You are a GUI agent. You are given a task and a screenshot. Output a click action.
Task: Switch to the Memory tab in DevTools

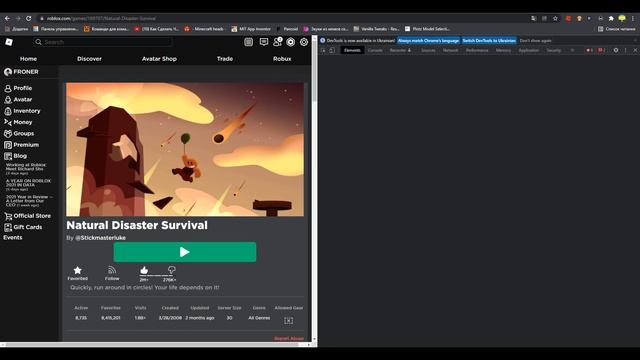[503, 50]
